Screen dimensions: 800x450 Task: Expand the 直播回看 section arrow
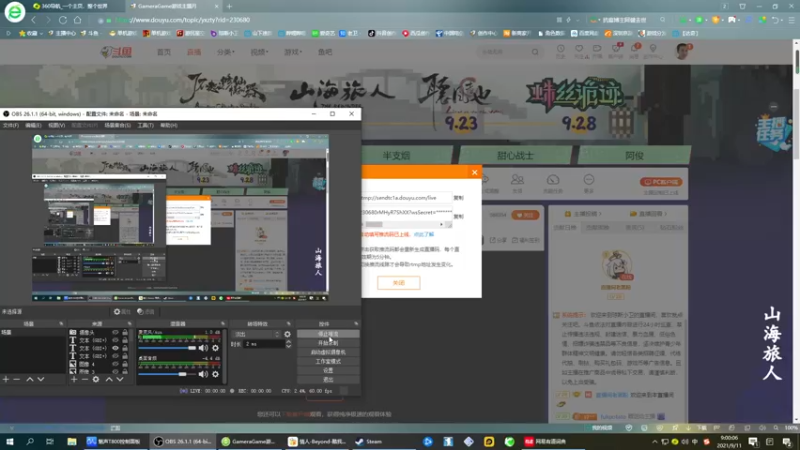tap(665, 214)
